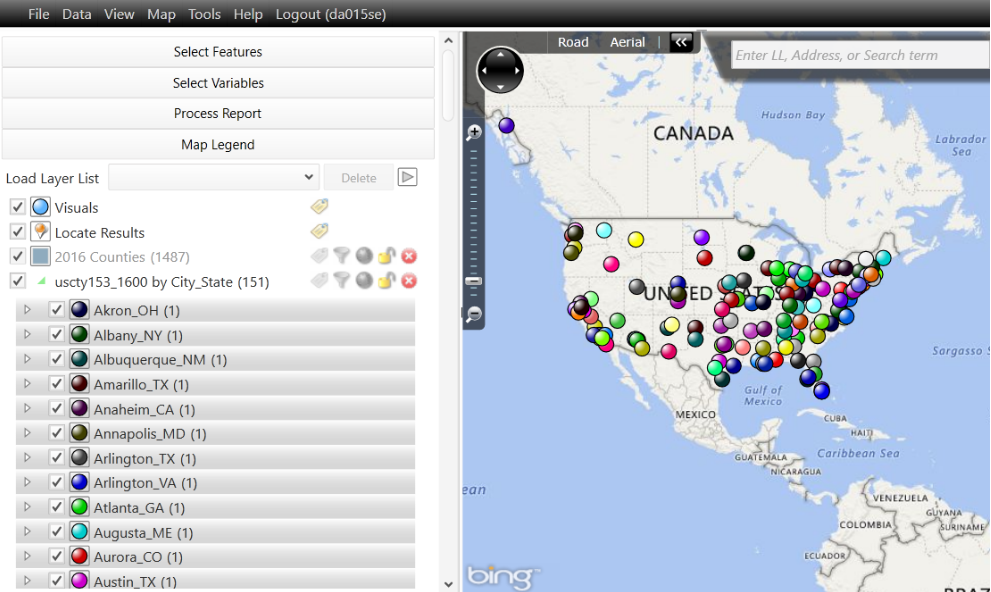Click the Map Legend button
The width and height of the screenshot is (991, 592).
218,144
